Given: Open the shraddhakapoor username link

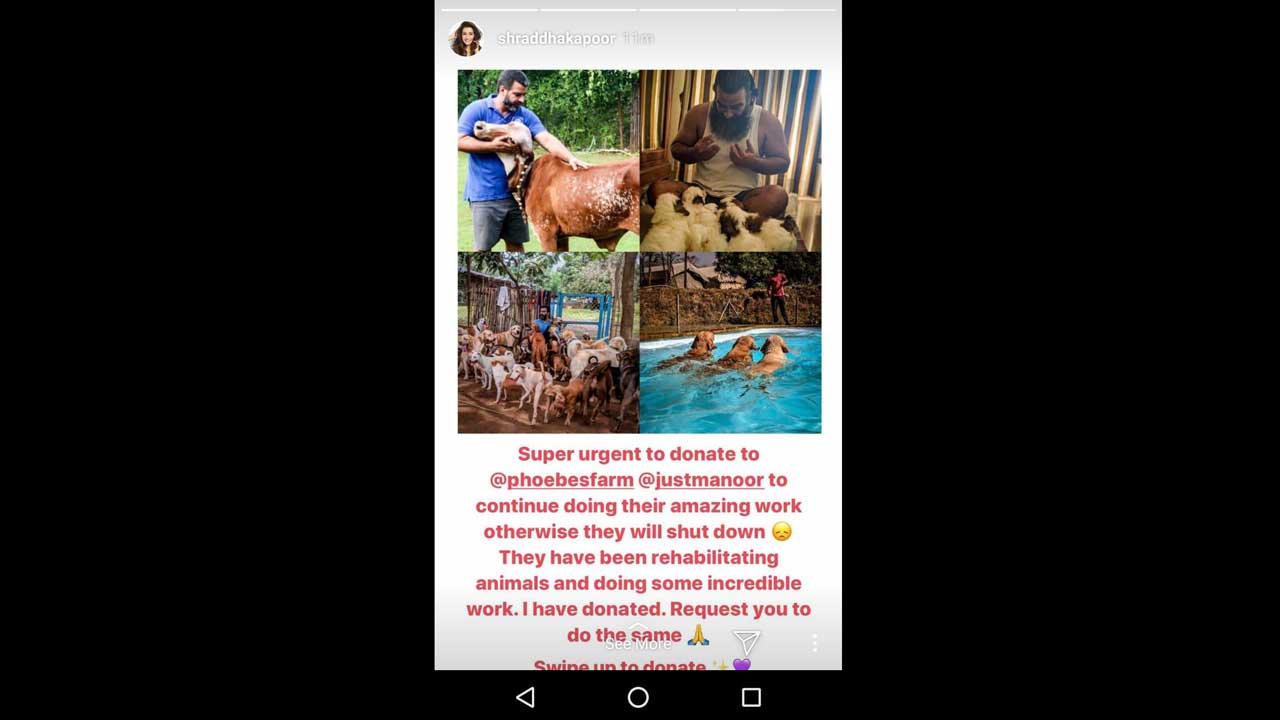Looking at the screenshot, I should tap(556, 38).
